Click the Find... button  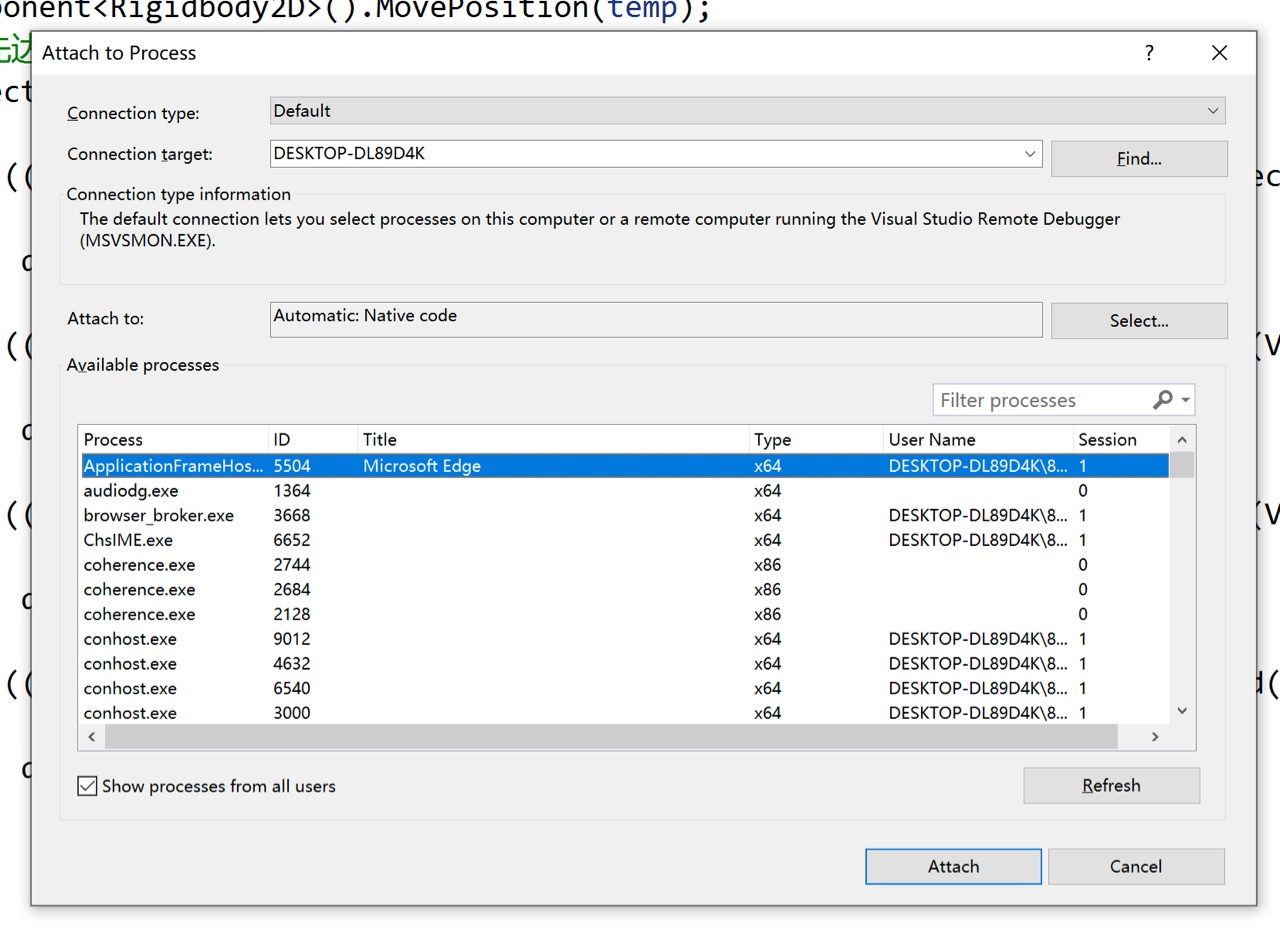pos(1139,158)
